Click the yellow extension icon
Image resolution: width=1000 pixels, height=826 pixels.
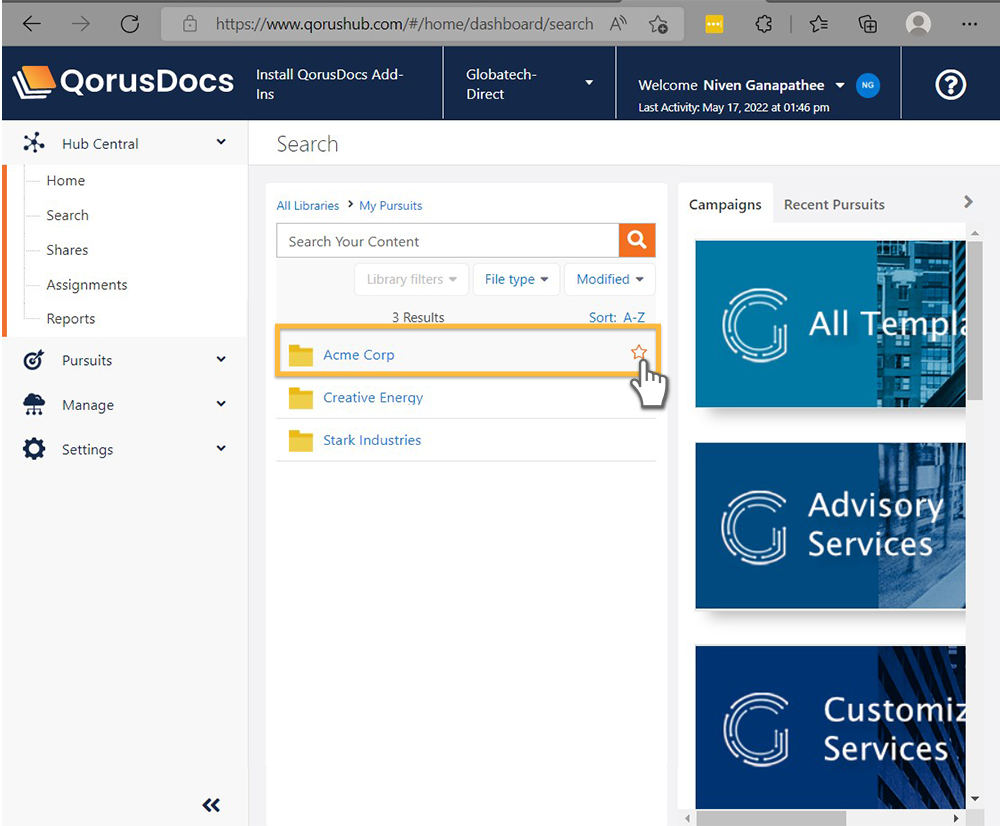714,24
